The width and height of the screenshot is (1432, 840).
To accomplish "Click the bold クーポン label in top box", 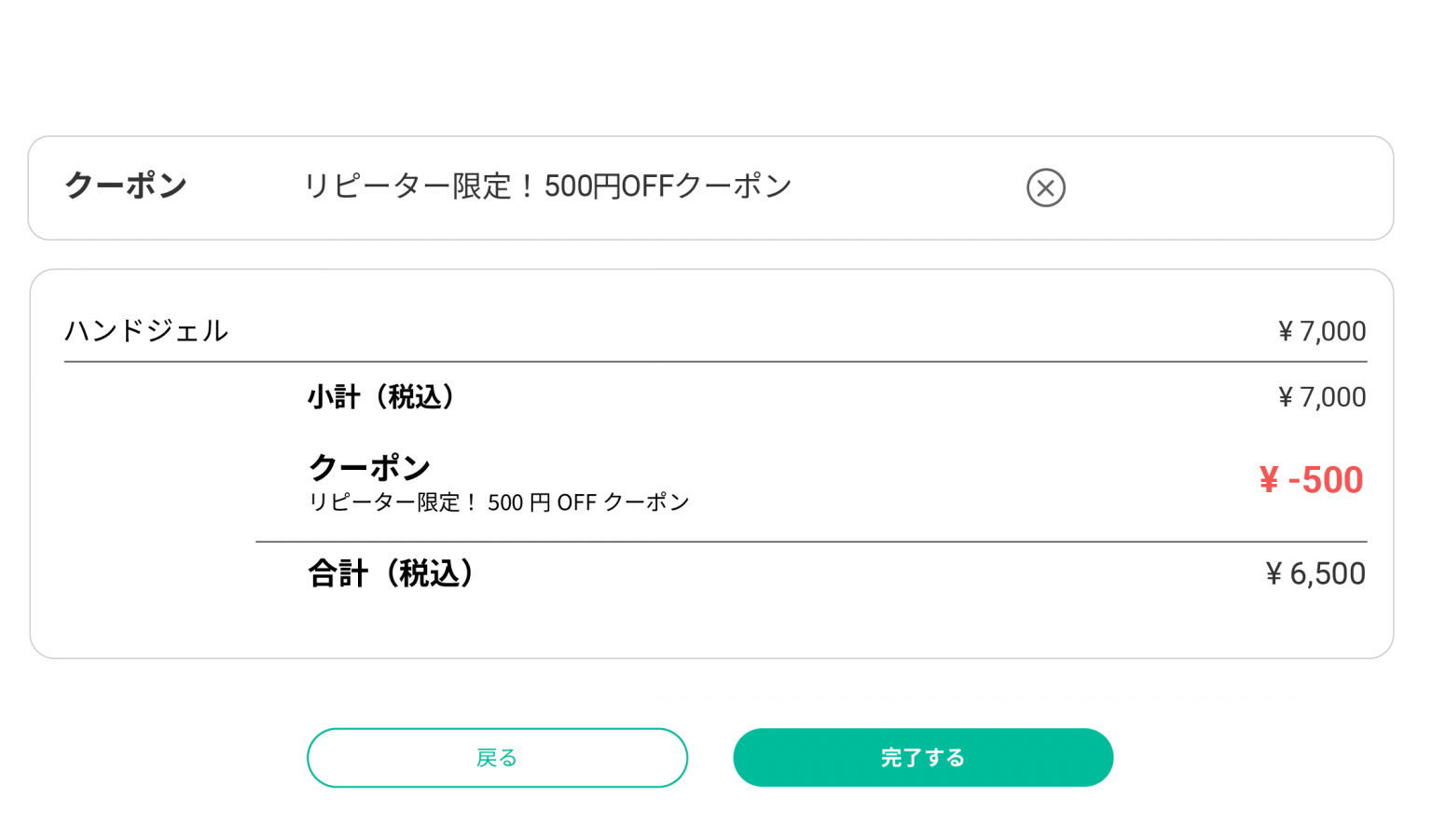I will [x=126, y=186].
